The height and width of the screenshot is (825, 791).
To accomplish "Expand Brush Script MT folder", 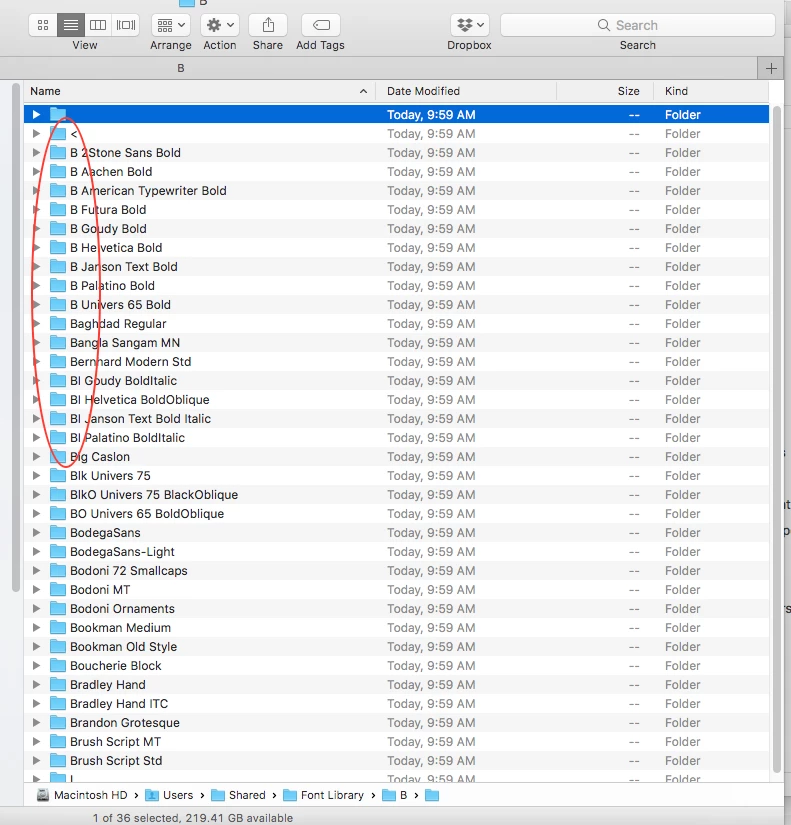I will tap(36, 741).
